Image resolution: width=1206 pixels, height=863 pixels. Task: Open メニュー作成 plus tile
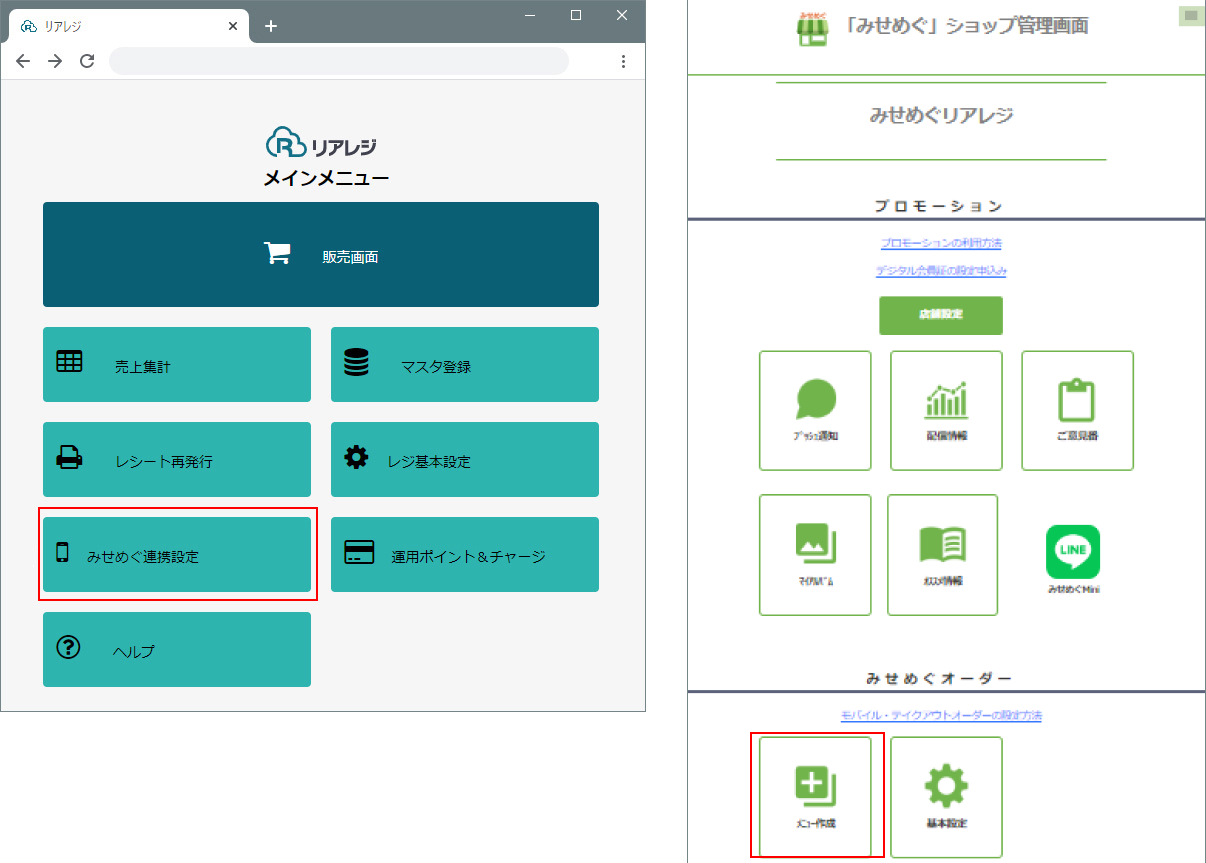click(x=815, y=797)
